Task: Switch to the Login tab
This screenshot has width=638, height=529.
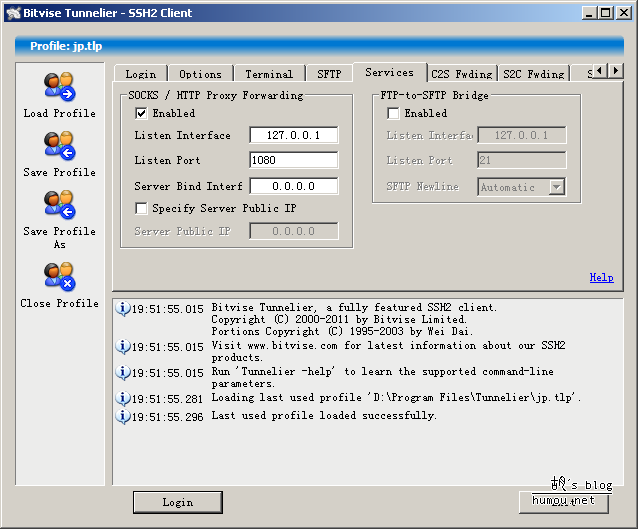Action: (141, 74)
